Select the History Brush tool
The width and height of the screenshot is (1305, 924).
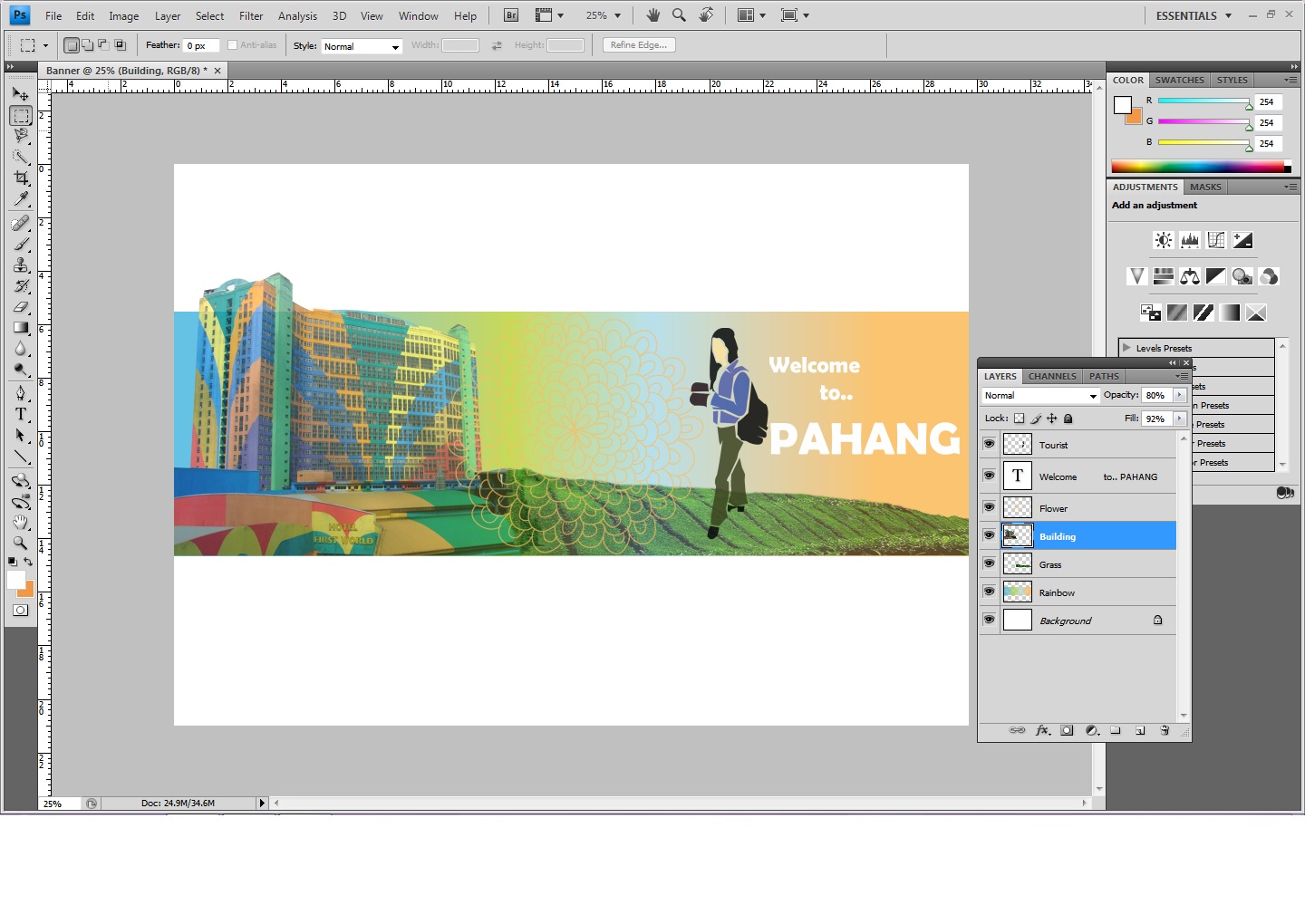21,285
